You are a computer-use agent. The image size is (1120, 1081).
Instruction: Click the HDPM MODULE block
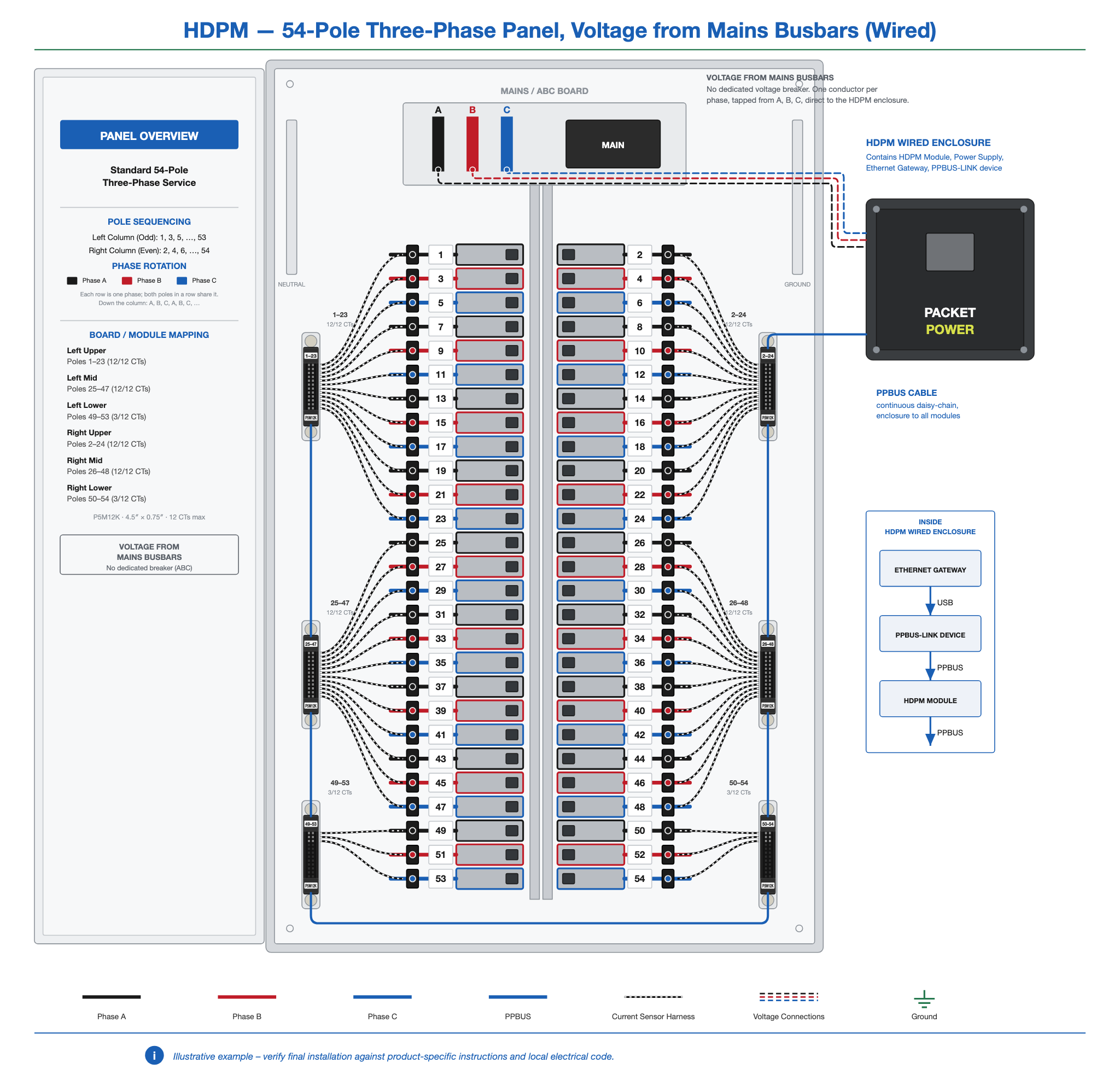point(930,699)
